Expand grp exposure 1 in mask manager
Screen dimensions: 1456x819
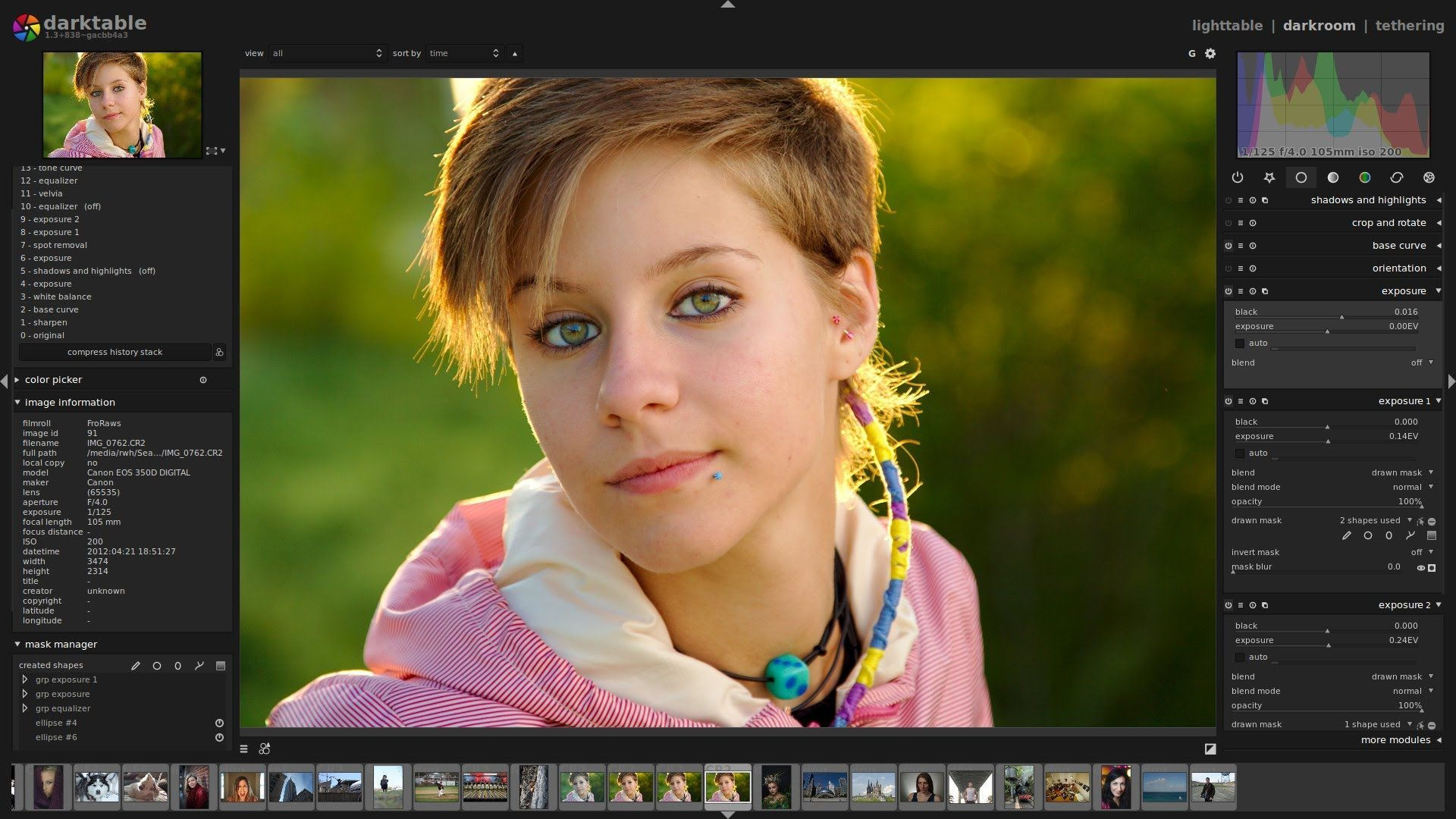pos(25,679)
